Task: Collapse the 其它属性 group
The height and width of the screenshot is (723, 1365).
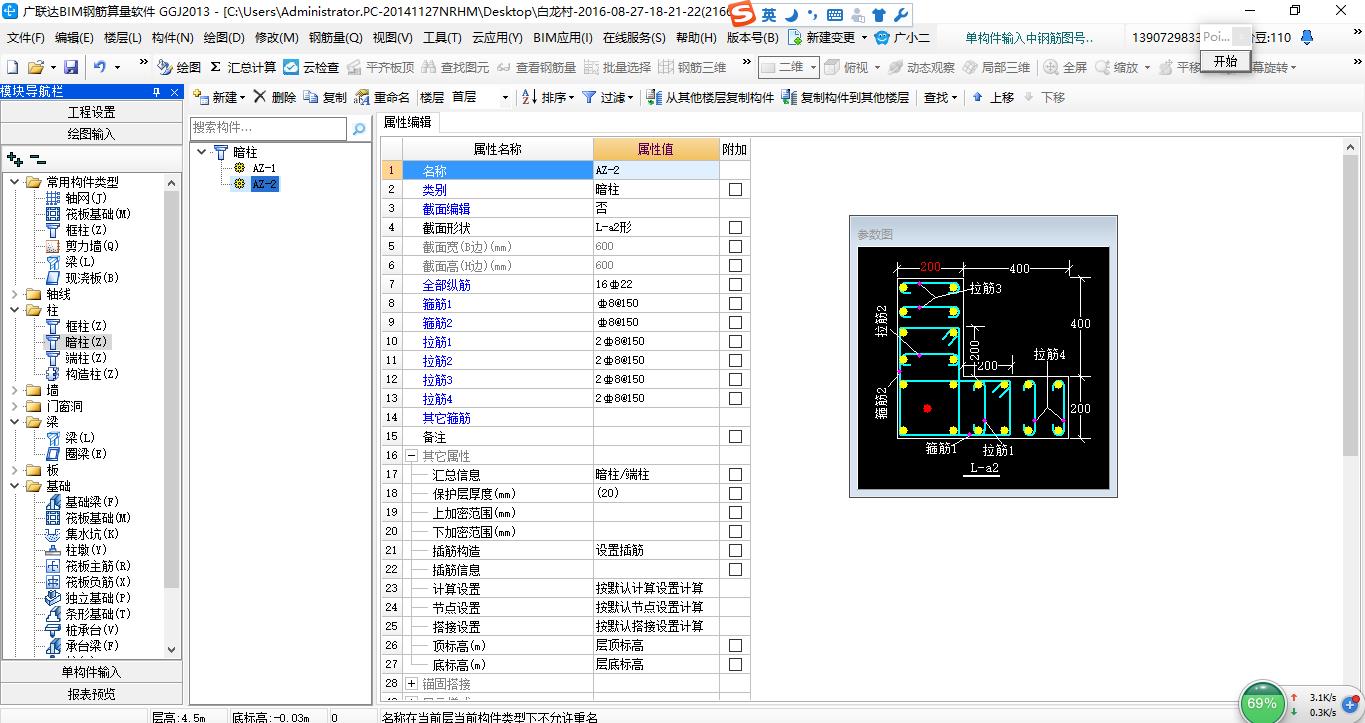Action: (411, 455)
